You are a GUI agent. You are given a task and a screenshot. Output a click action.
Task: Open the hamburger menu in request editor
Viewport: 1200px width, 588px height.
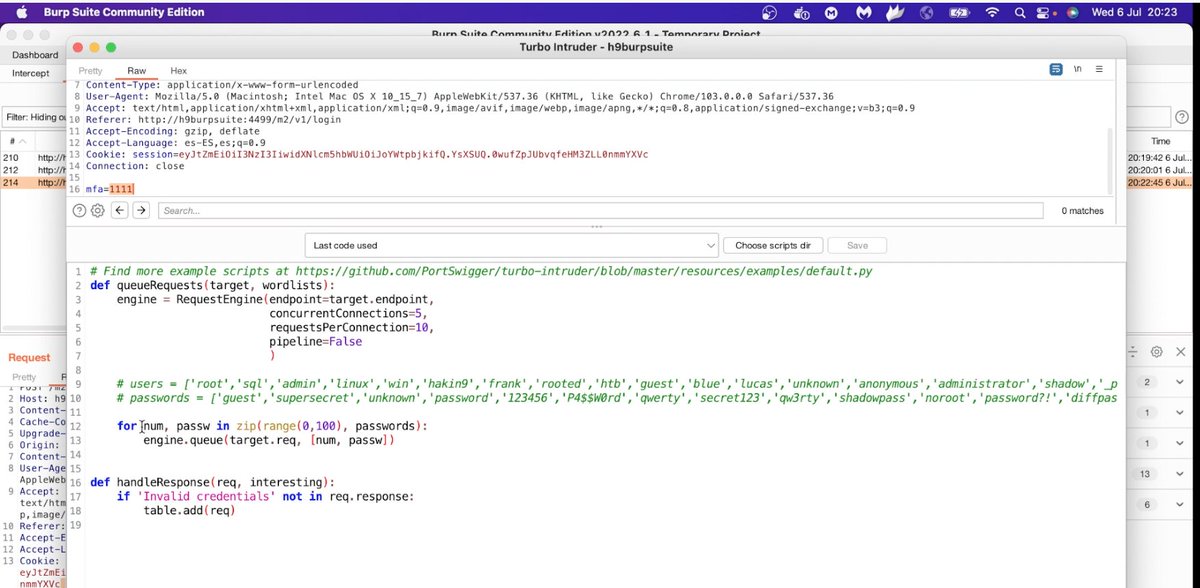pos(1099,70)
